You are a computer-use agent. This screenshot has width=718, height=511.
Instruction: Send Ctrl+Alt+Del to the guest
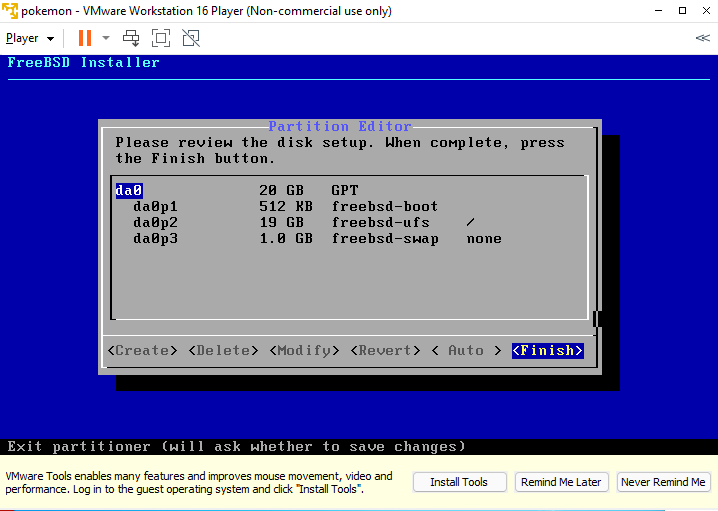click(131, 38)
